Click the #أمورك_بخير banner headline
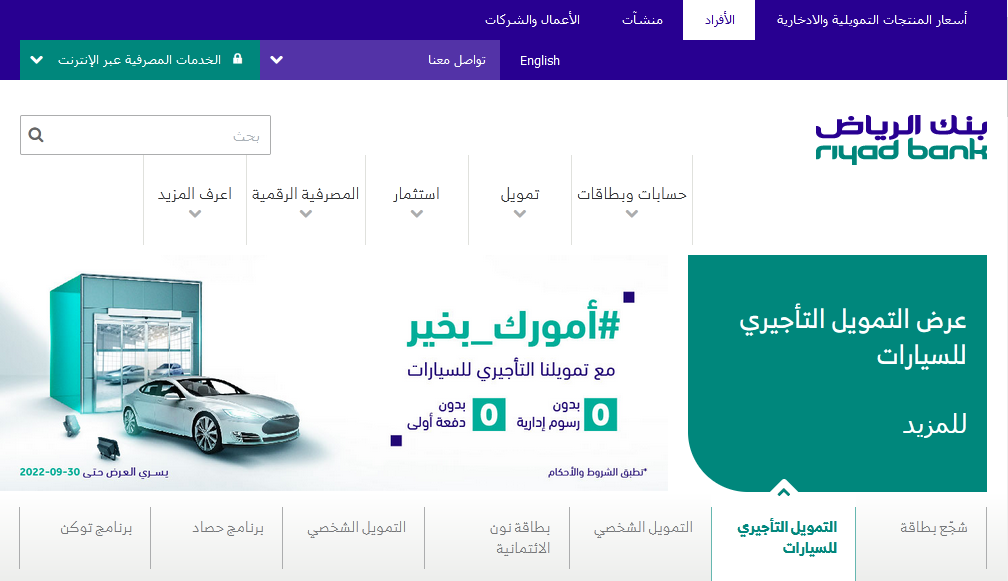The image size is (1008, 581). pos(514,326)
